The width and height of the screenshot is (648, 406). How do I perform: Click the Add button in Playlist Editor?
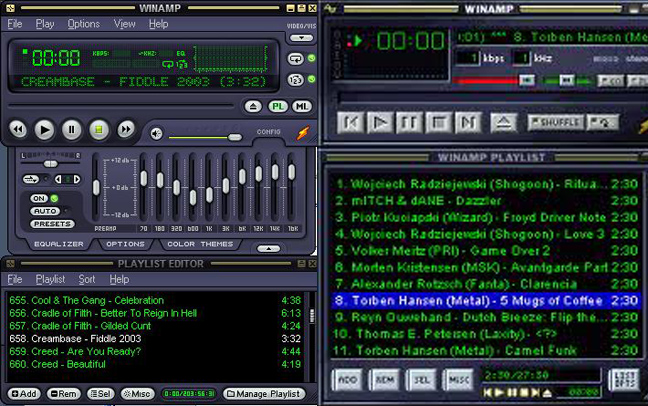coord(24,394)
